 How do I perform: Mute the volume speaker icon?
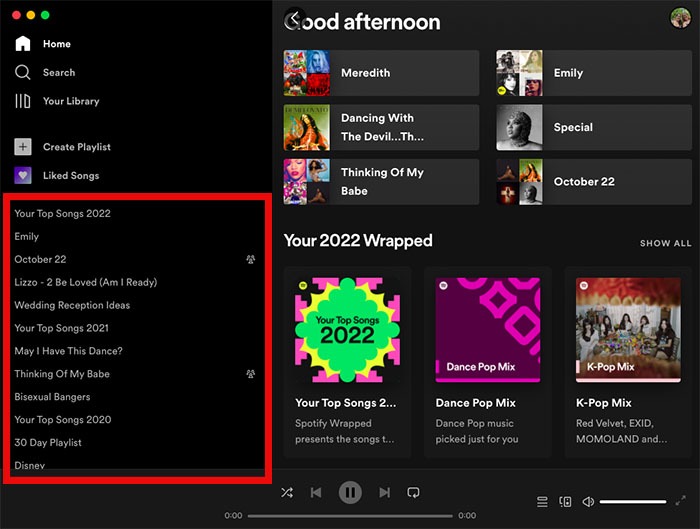pyautogui.click(x=588, y=502)
